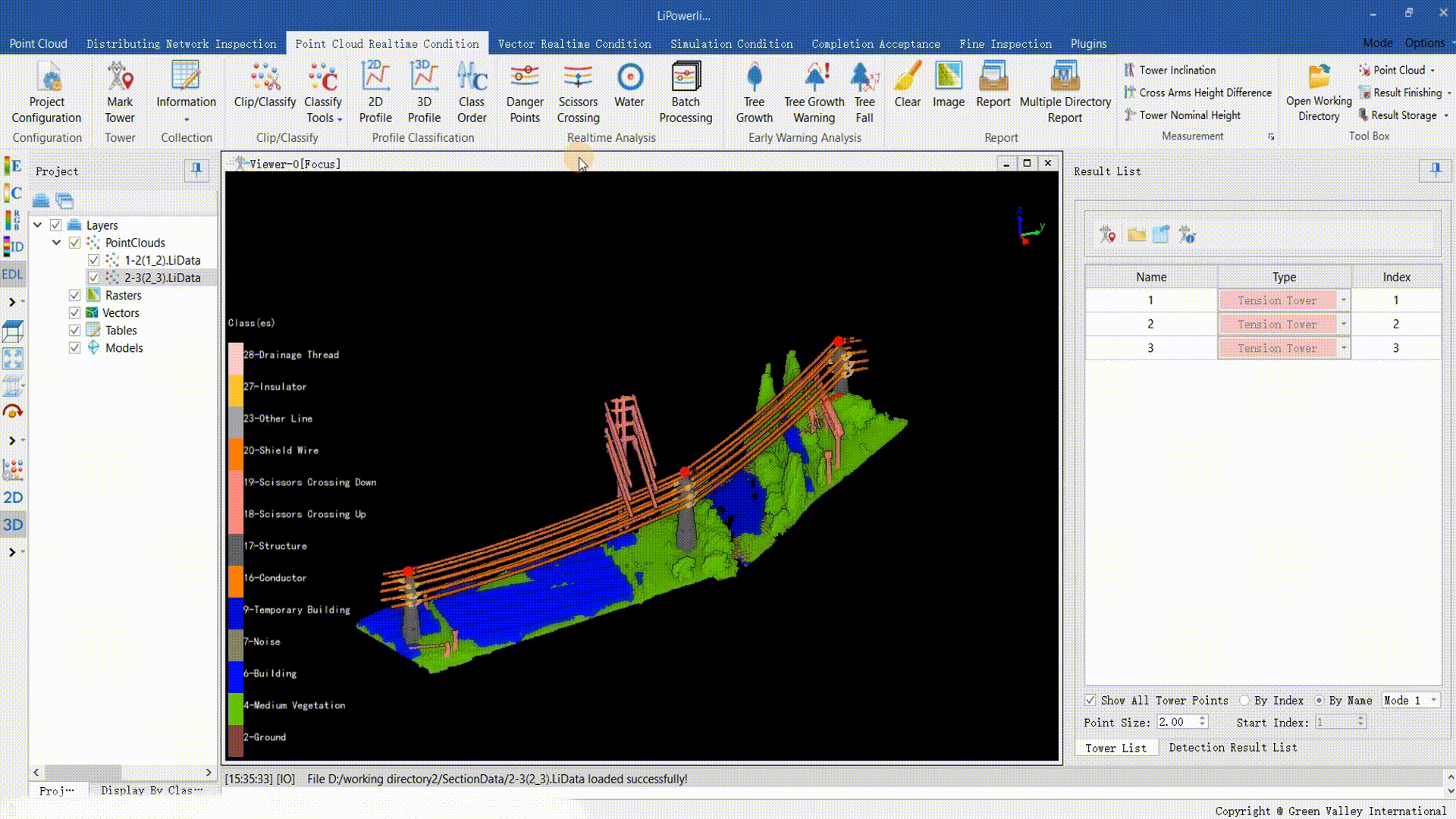This screenshot has width=1456, height=819.
Task: Open the Detection Result List tab
Action: pos(1232,748)
